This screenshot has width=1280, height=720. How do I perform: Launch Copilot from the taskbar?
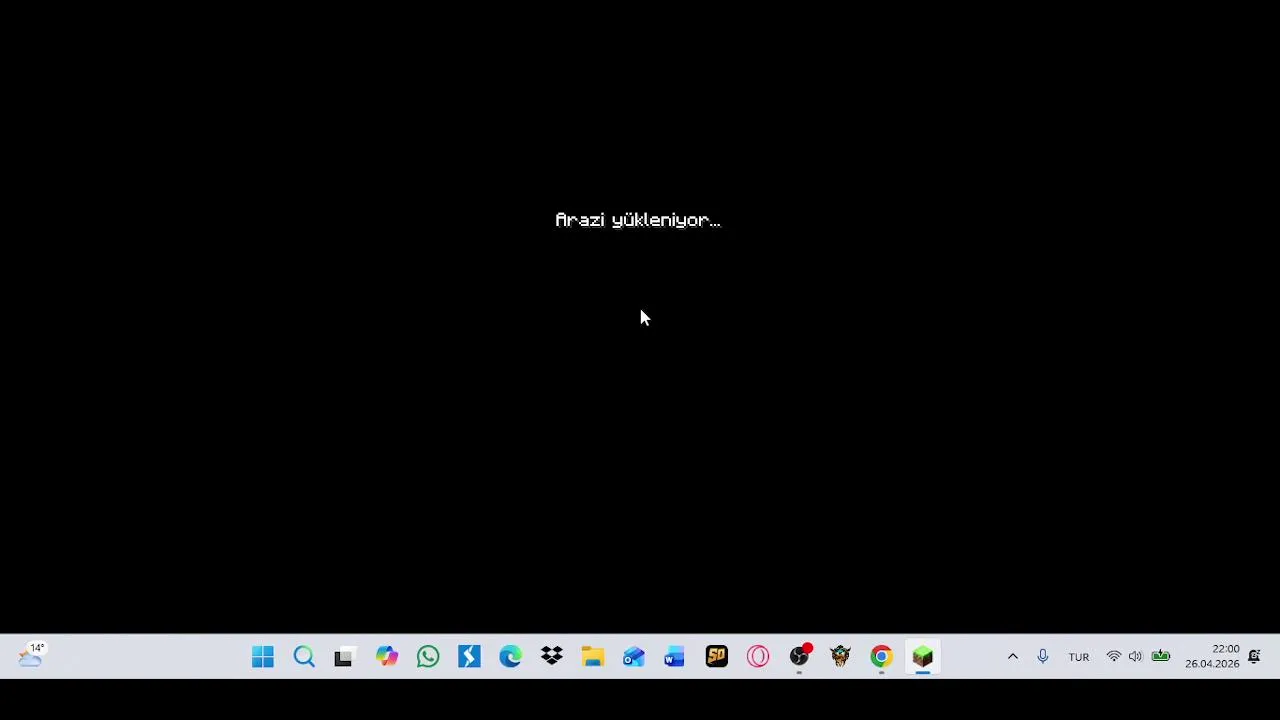click(387, 657)
